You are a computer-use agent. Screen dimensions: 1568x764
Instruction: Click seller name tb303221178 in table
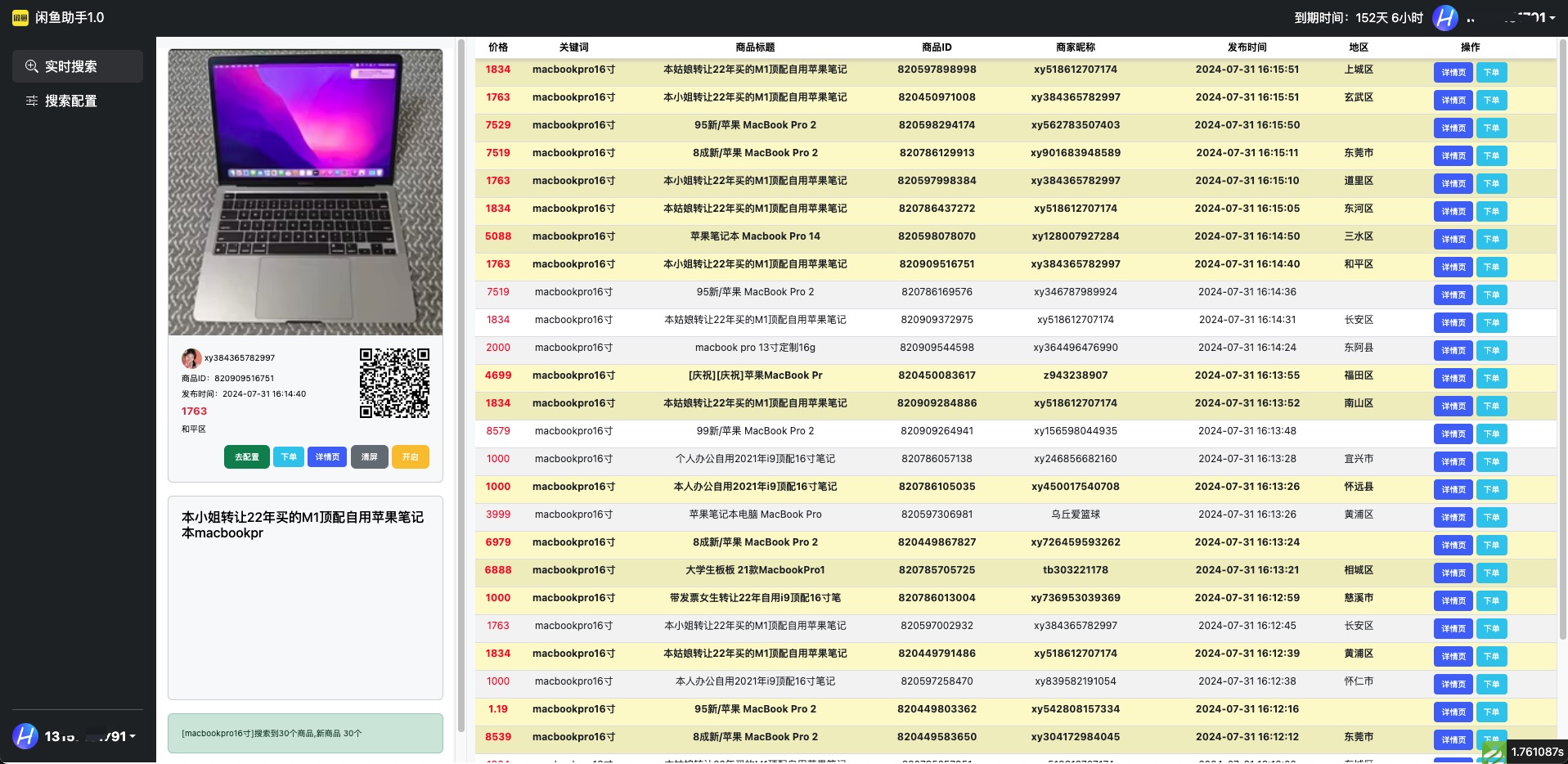1076,570
